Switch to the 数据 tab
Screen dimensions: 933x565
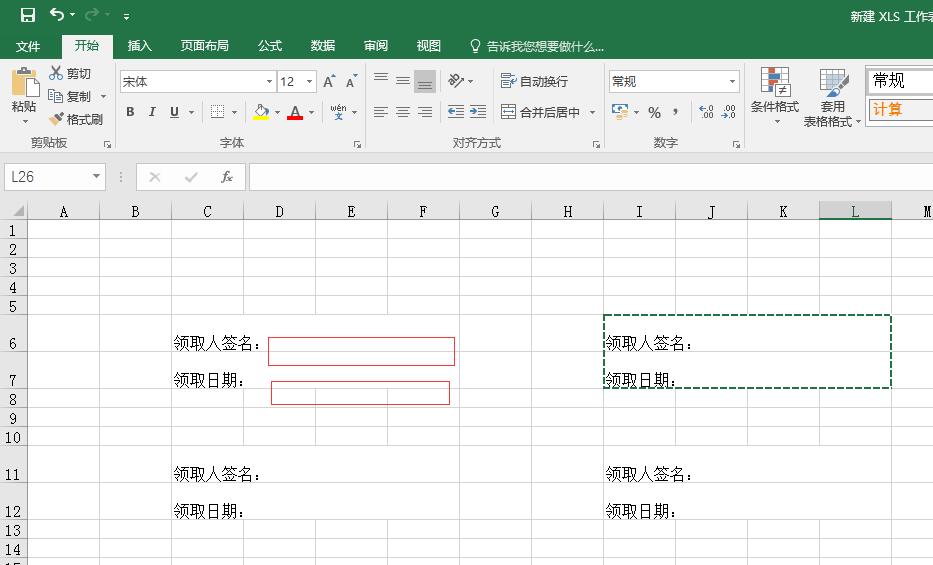click(x=323, y=46)
